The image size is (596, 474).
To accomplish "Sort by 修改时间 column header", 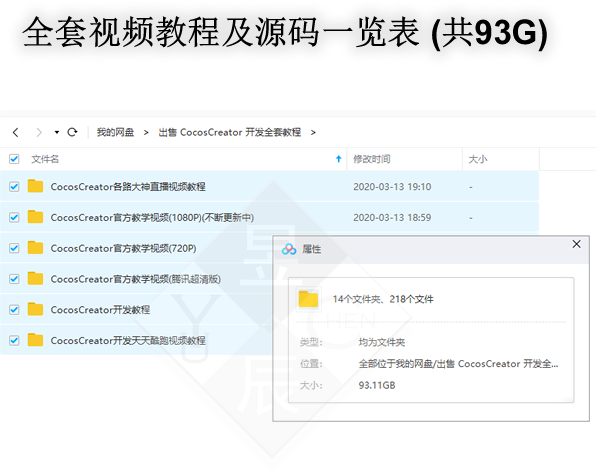I will click(x=372, y=159).
